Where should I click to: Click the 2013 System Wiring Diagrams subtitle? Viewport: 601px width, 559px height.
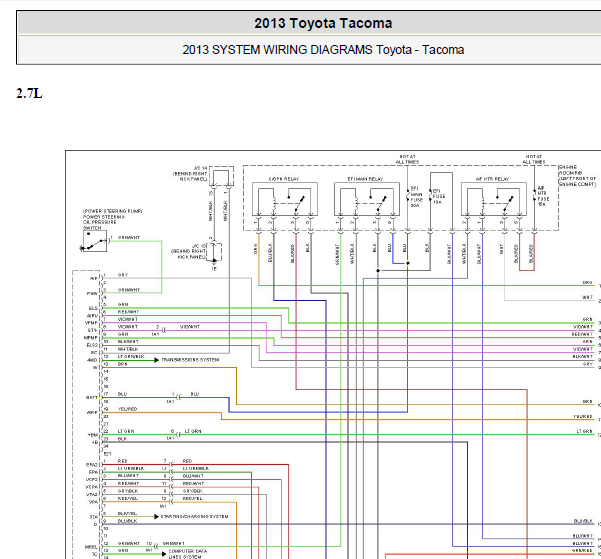pyautogui.click(x=309, y=49)
